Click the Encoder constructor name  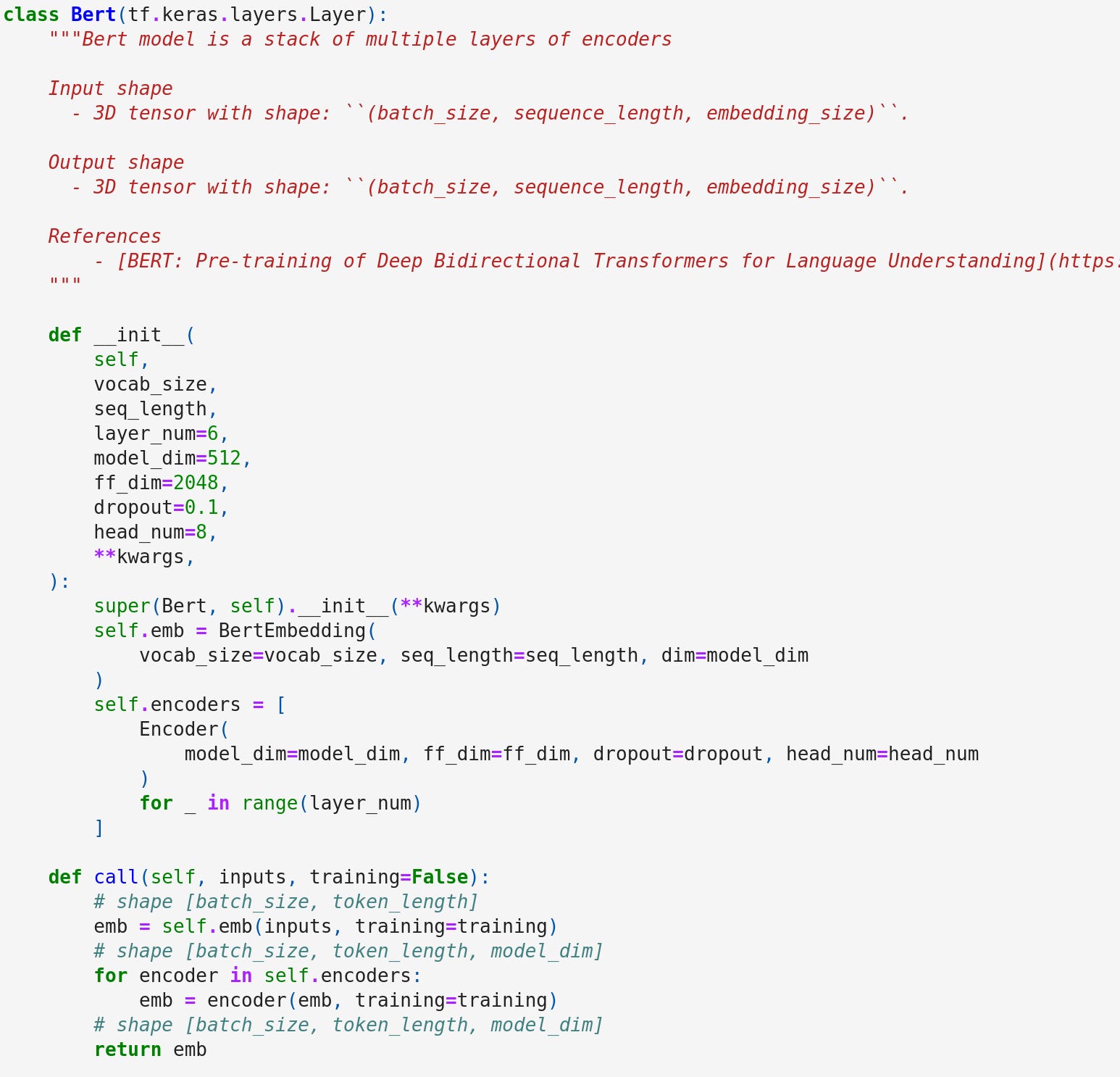(x=178, y=729)
